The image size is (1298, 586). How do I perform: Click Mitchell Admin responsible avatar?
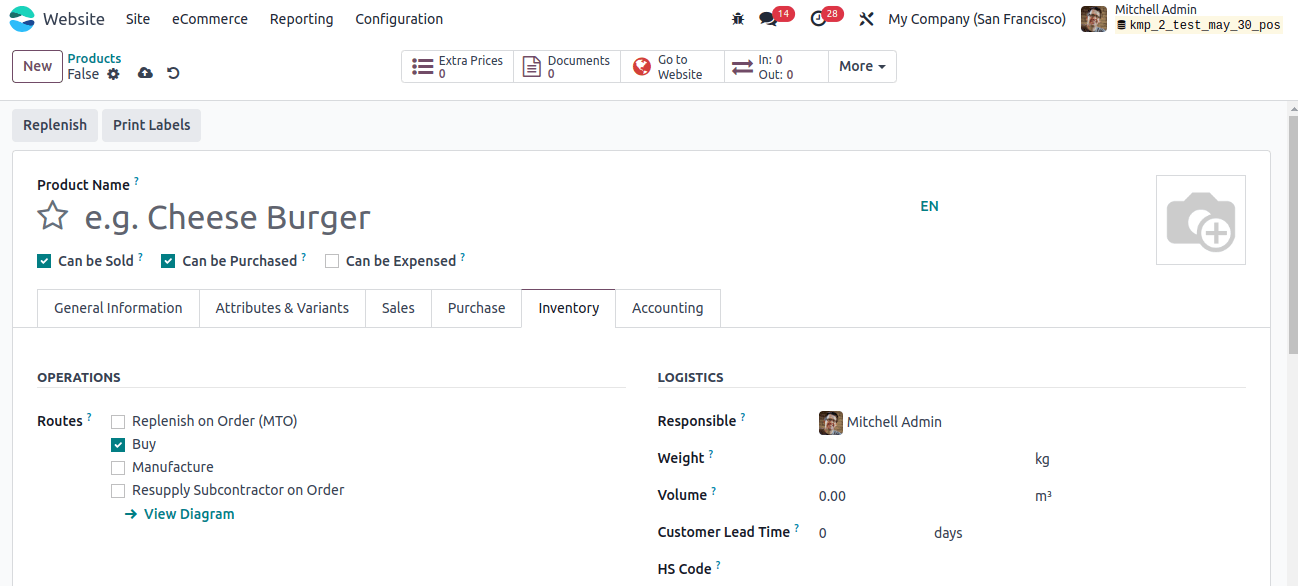830,422
